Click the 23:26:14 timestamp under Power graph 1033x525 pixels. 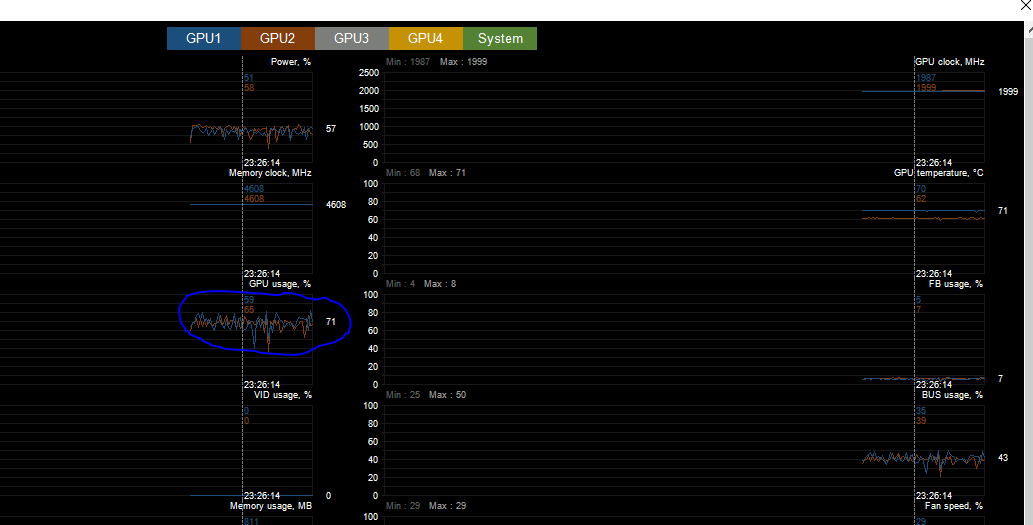pyautogui.click(x=262, y=163)
